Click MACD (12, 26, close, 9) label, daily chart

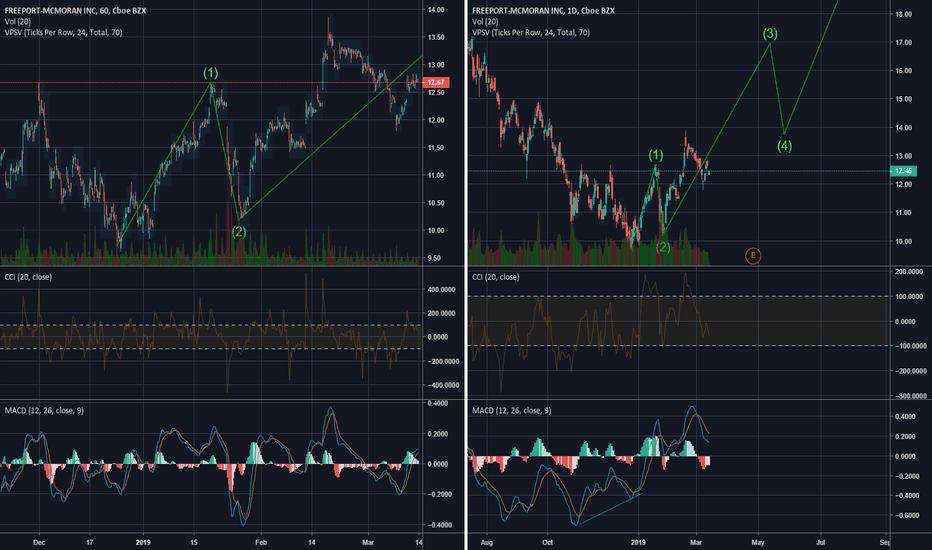[x=512, y=410]
